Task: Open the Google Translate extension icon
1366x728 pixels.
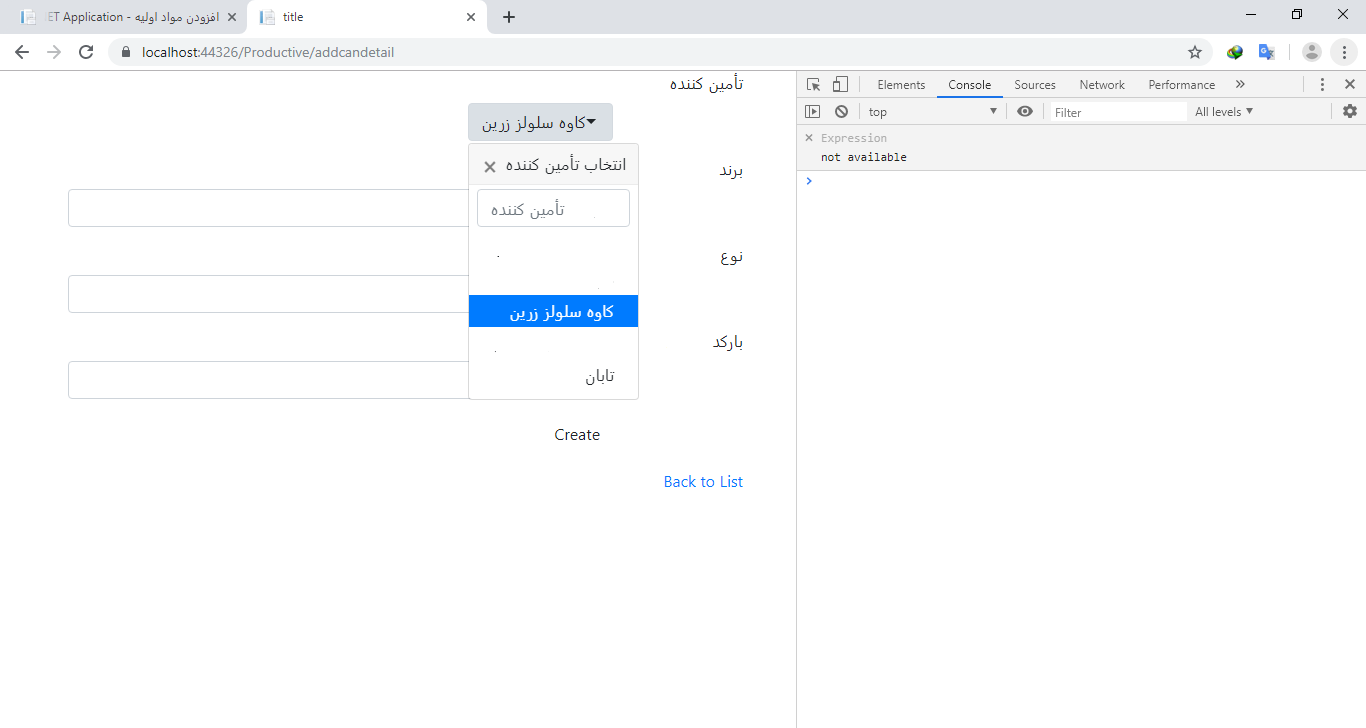Action: pyautogui.click(x=1266, y=52)
